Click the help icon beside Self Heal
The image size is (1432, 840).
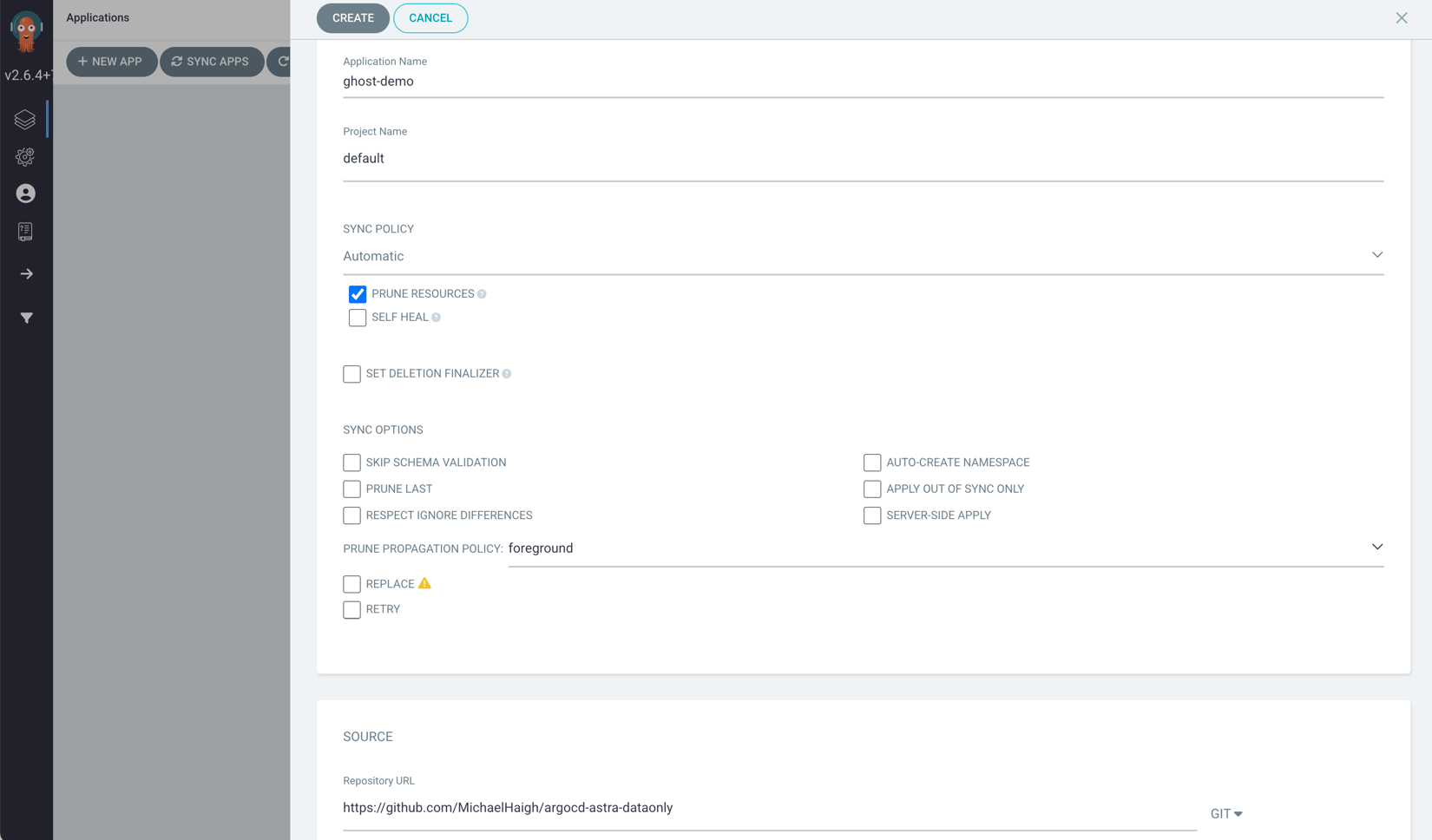[x=437, y=318]
